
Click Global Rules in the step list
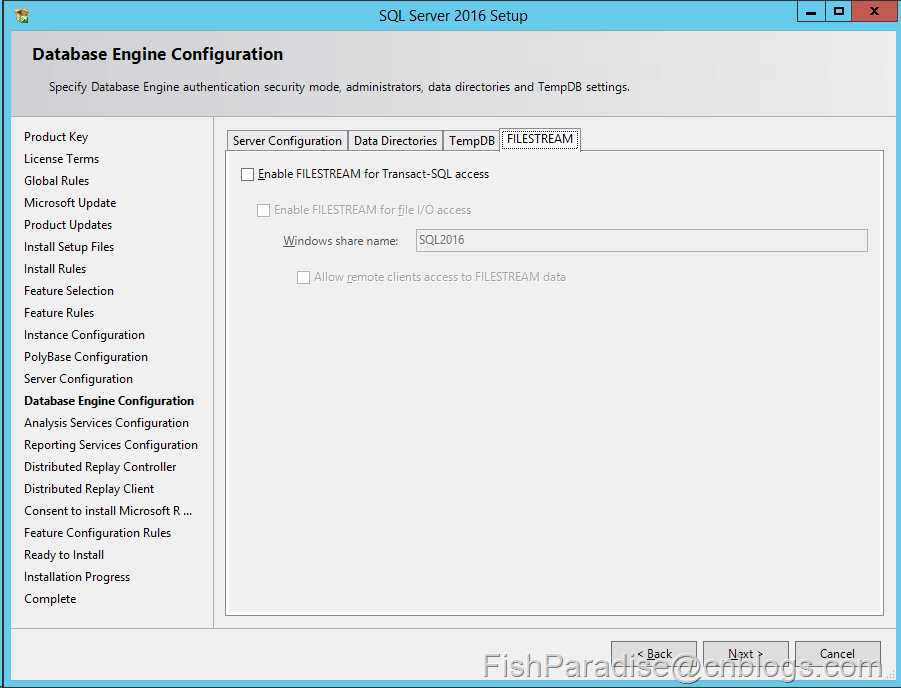click(56, 180)
